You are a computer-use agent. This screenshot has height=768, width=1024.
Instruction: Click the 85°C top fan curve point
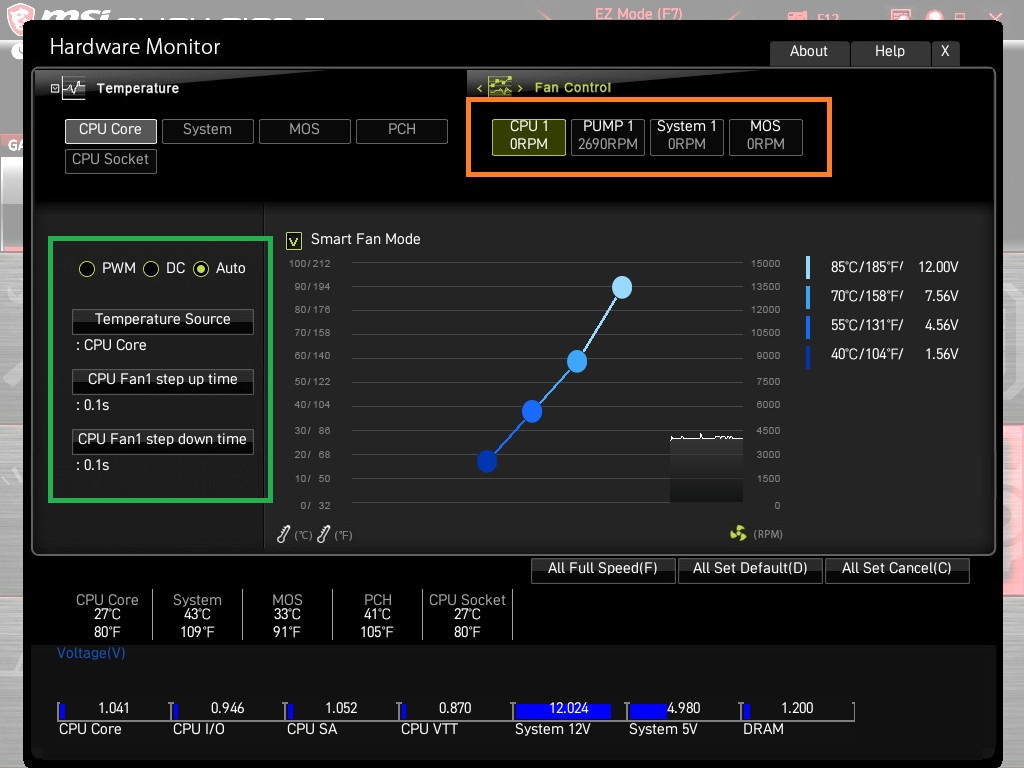(x=622, y=287)
